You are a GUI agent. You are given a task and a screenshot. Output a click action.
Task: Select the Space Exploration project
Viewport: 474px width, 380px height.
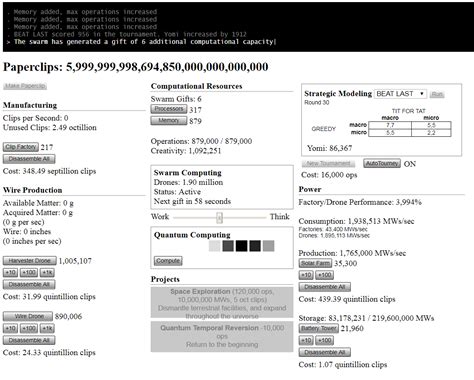coord(222,303)
